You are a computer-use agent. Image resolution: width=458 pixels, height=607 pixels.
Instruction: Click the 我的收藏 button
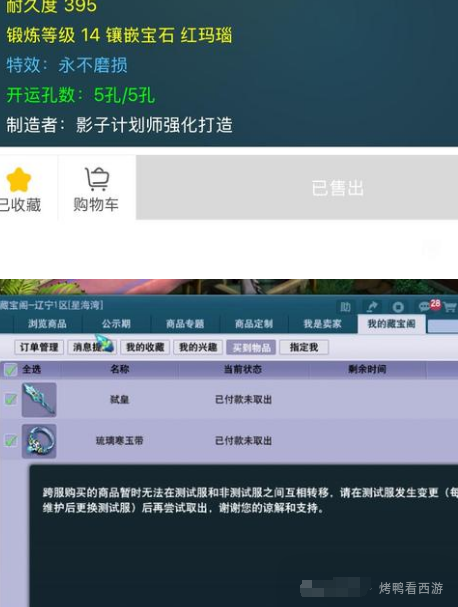[145, 347]
